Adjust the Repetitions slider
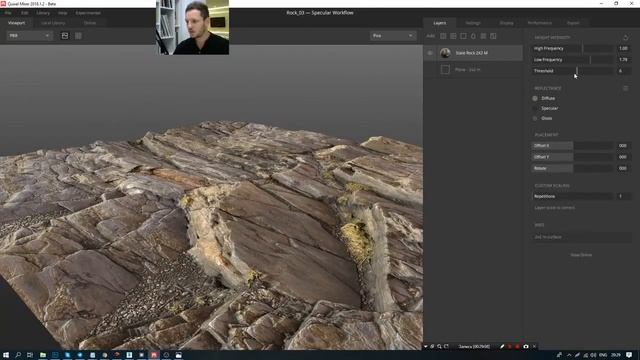 [x=572, y=196]
